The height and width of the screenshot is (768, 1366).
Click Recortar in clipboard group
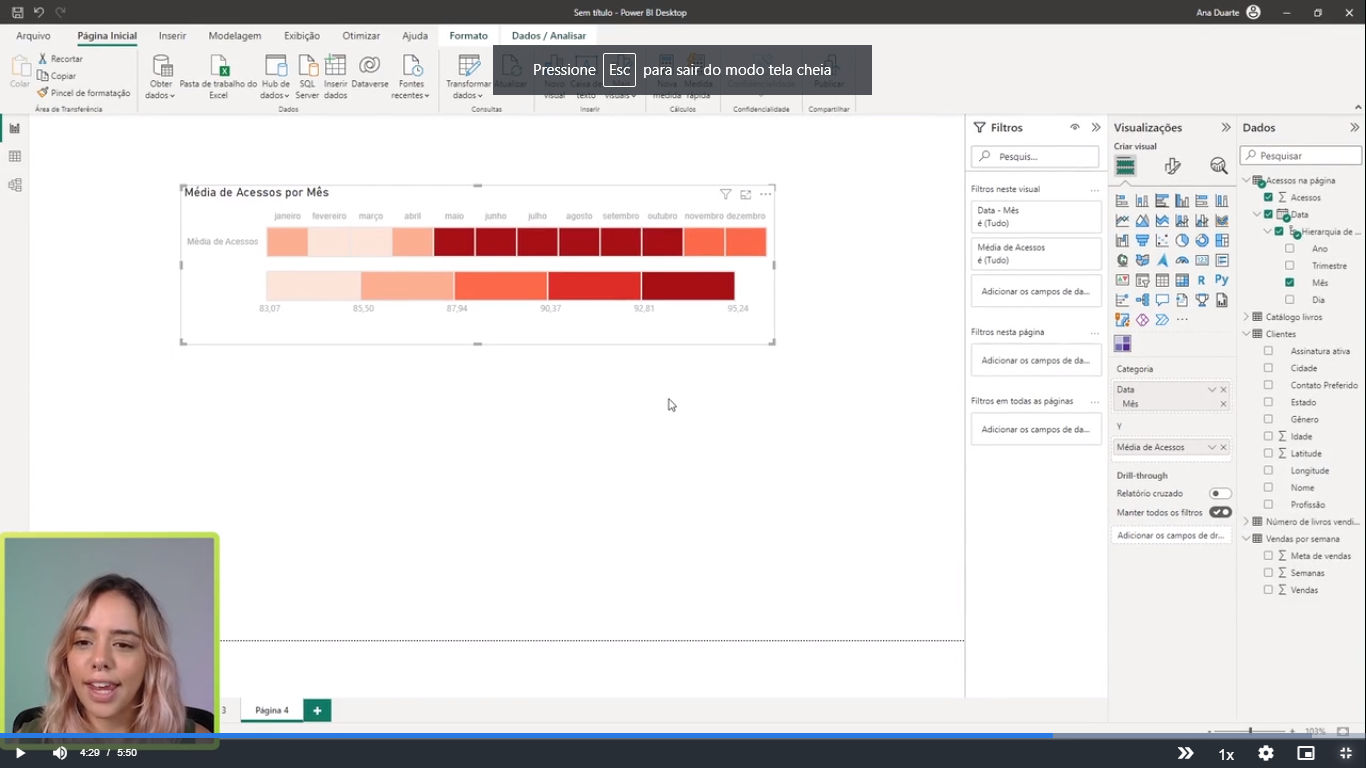(60, 59)
